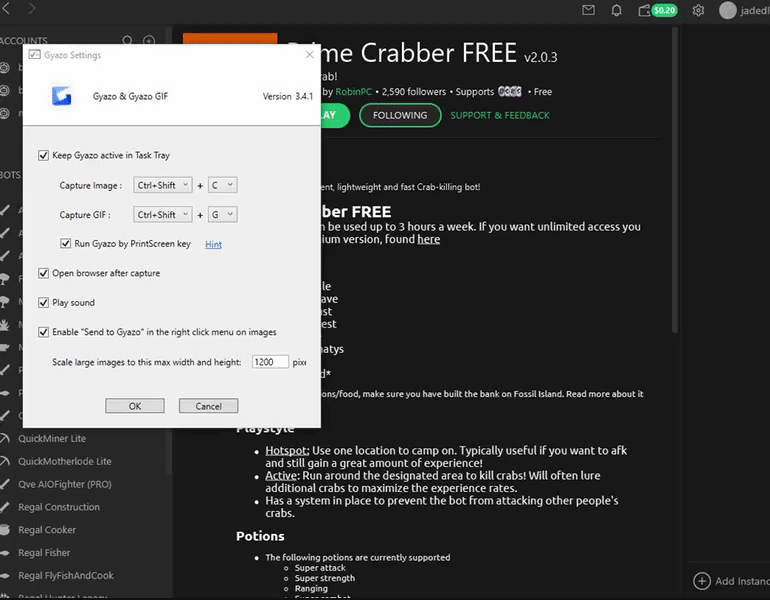Select Regal Cooker bot
The height and width of the screenshot is (600, 770).
pos(47,530)
